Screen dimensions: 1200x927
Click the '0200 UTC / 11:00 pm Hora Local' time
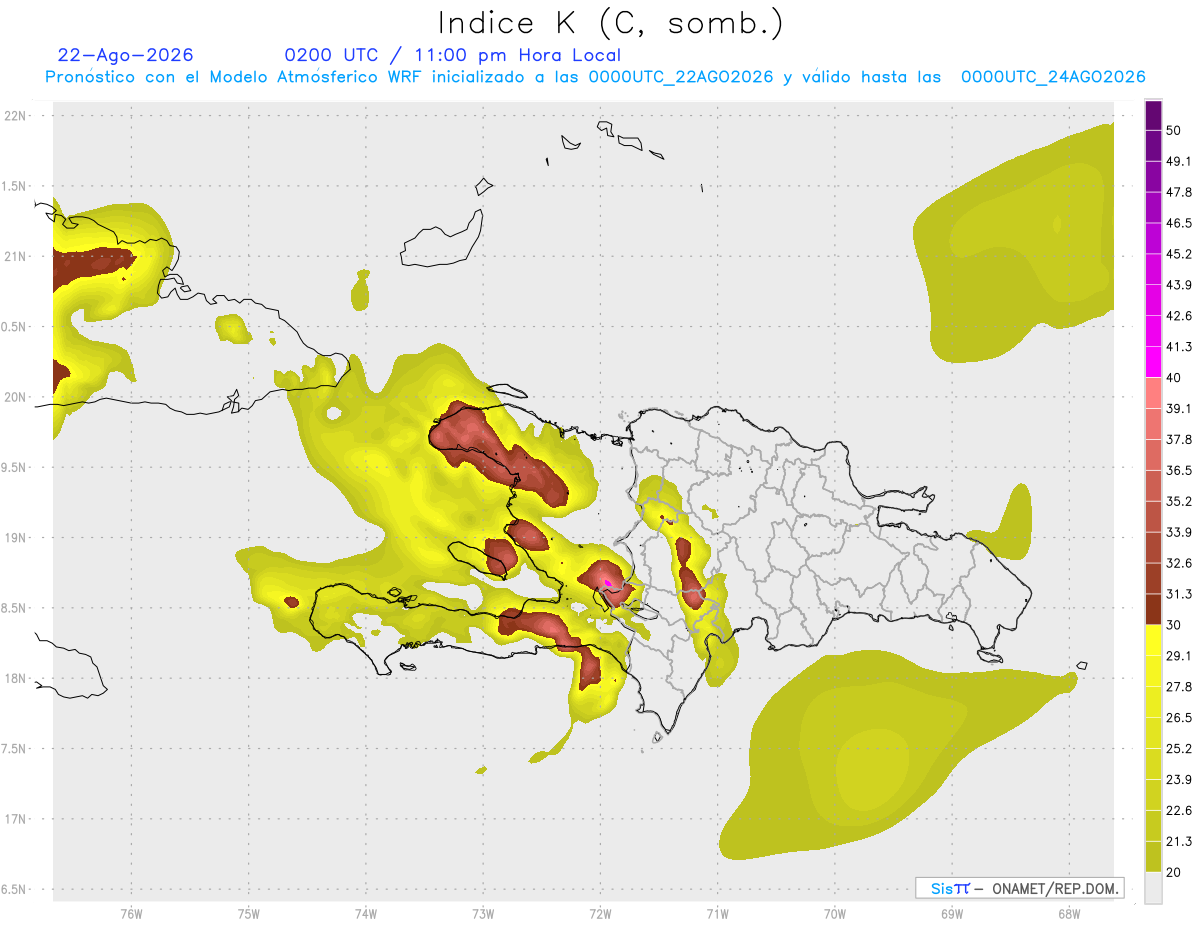point(453,55)
